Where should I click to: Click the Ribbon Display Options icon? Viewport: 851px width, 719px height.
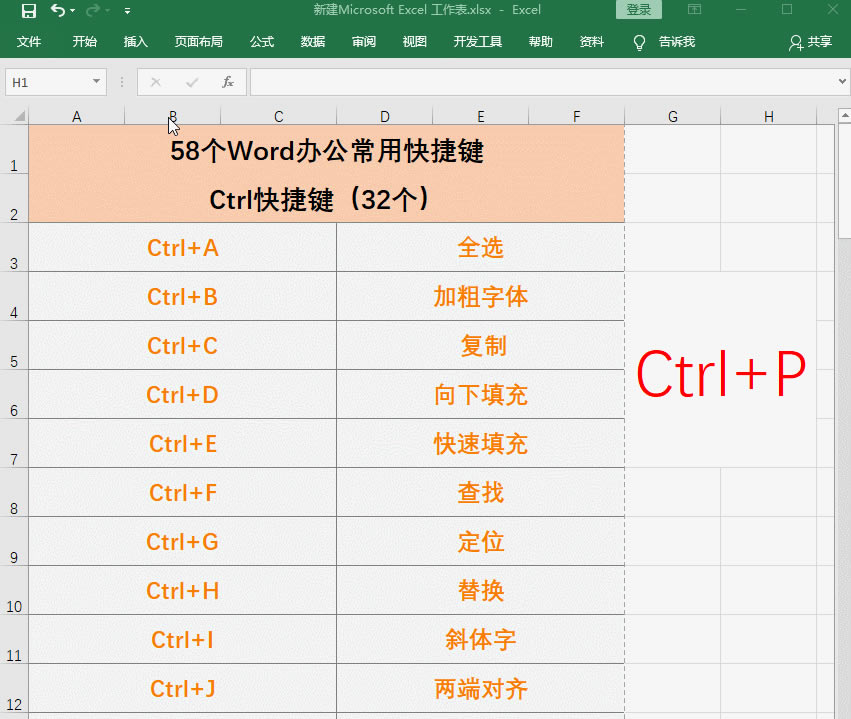695,10
